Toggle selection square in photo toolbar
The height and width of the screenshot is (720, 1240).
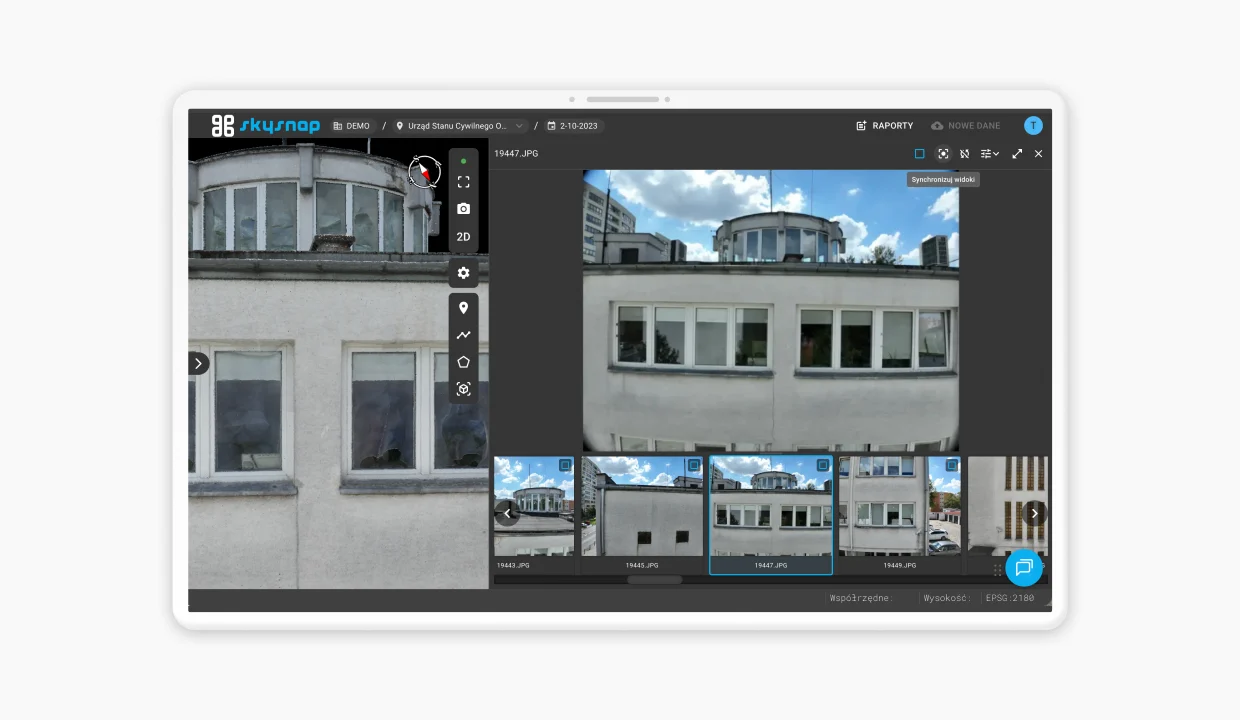[919, 154]
